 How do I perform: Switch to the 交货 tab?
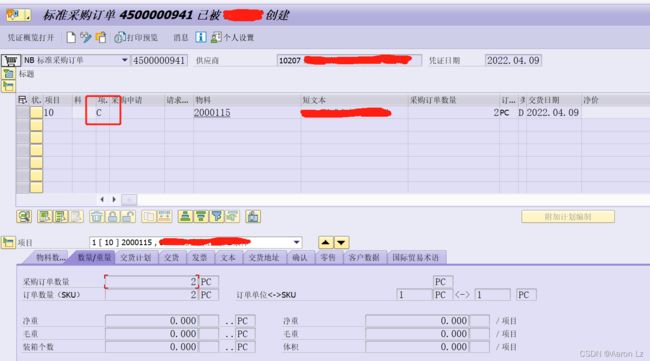[171, 257]
